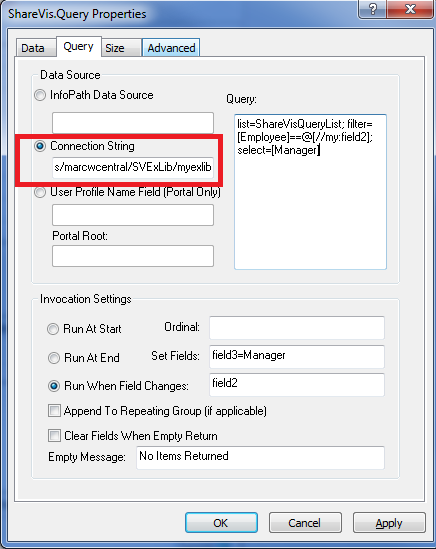The width and height of the screenshot is (436, 549).
Task: Click the help question mark icon
Action: click(x=373, y=9)
